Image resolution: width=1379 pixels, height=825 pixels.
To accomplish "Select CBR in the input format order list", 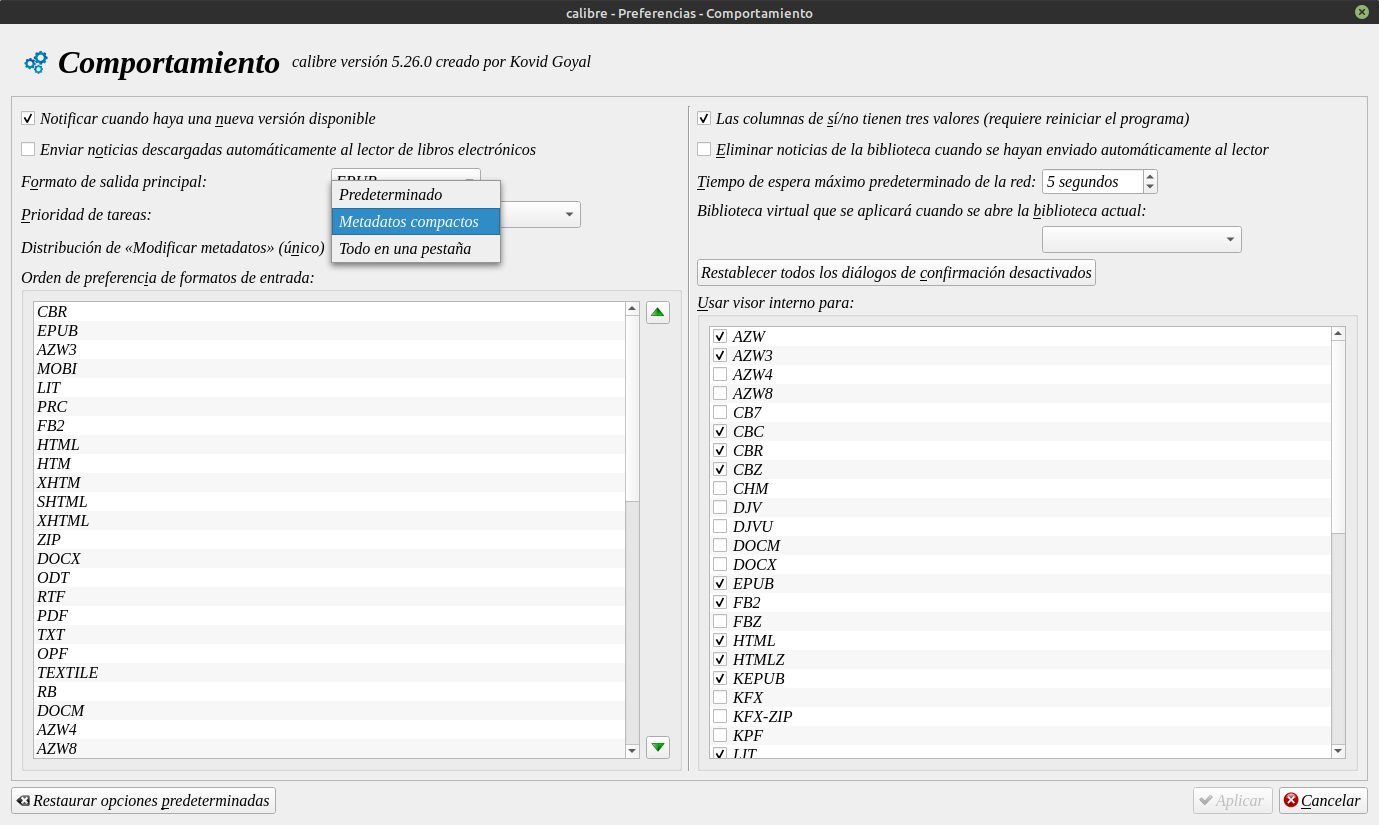I will [x=329, y=312].
